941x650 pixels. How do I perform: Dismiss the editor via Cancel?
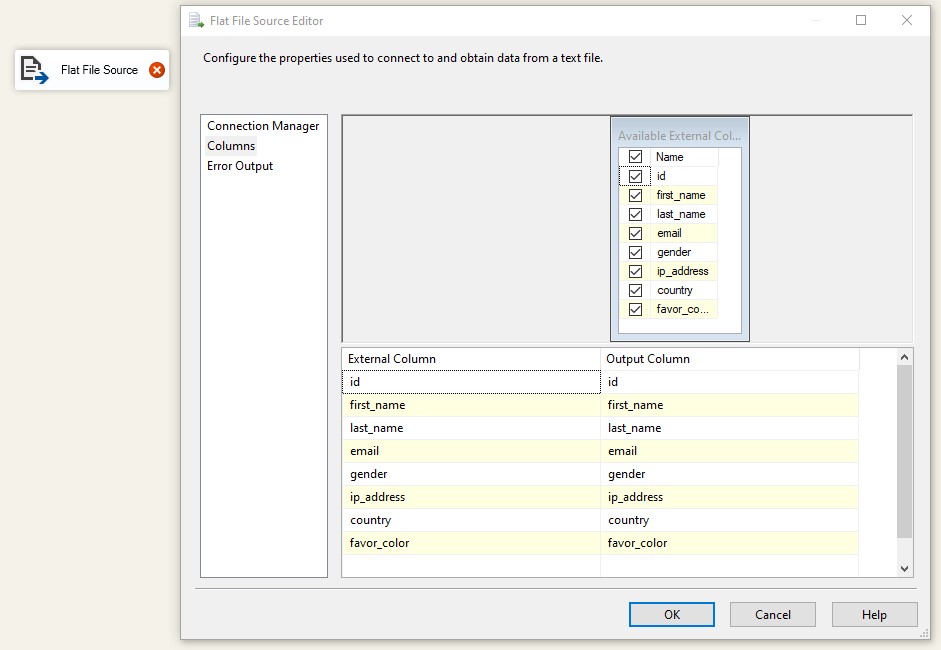tap(772, 614)
